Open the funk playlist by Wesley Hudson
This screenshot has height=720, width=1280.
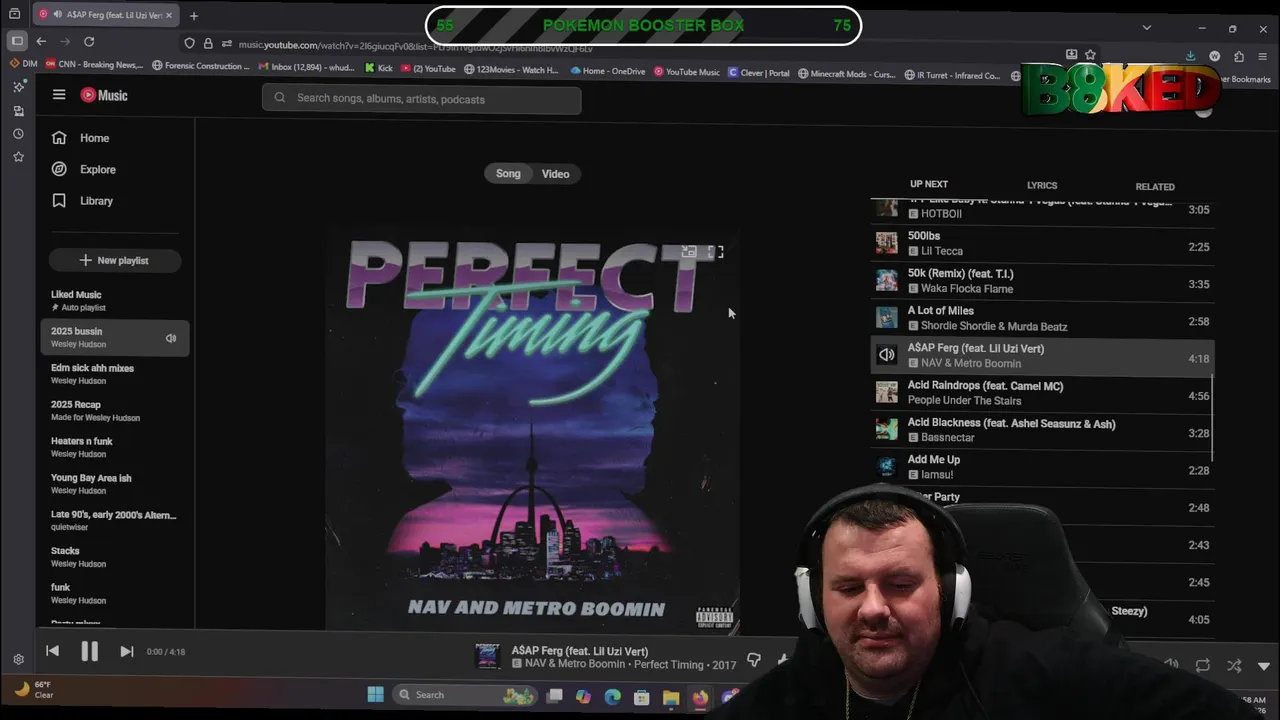[x=114, y=594]
